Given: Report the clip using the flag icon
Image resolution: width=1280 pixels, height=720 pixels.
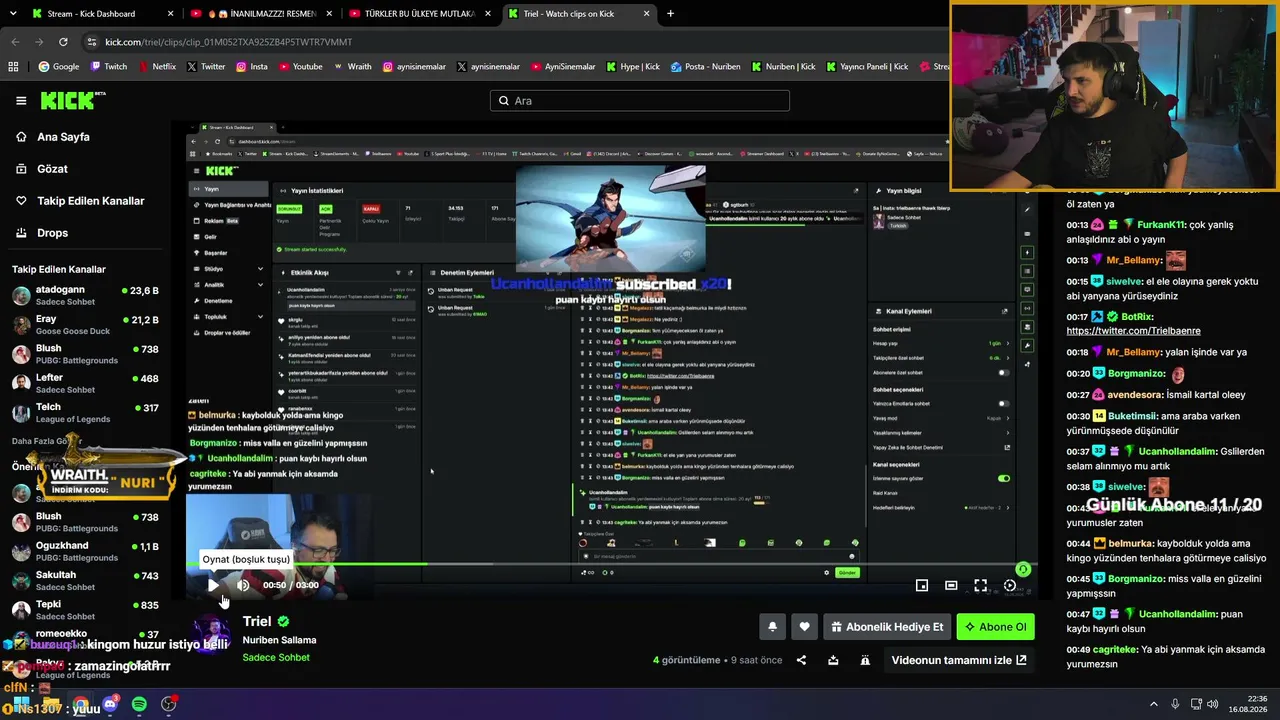Looking at the screenshot, I should [x=865, y=660].
